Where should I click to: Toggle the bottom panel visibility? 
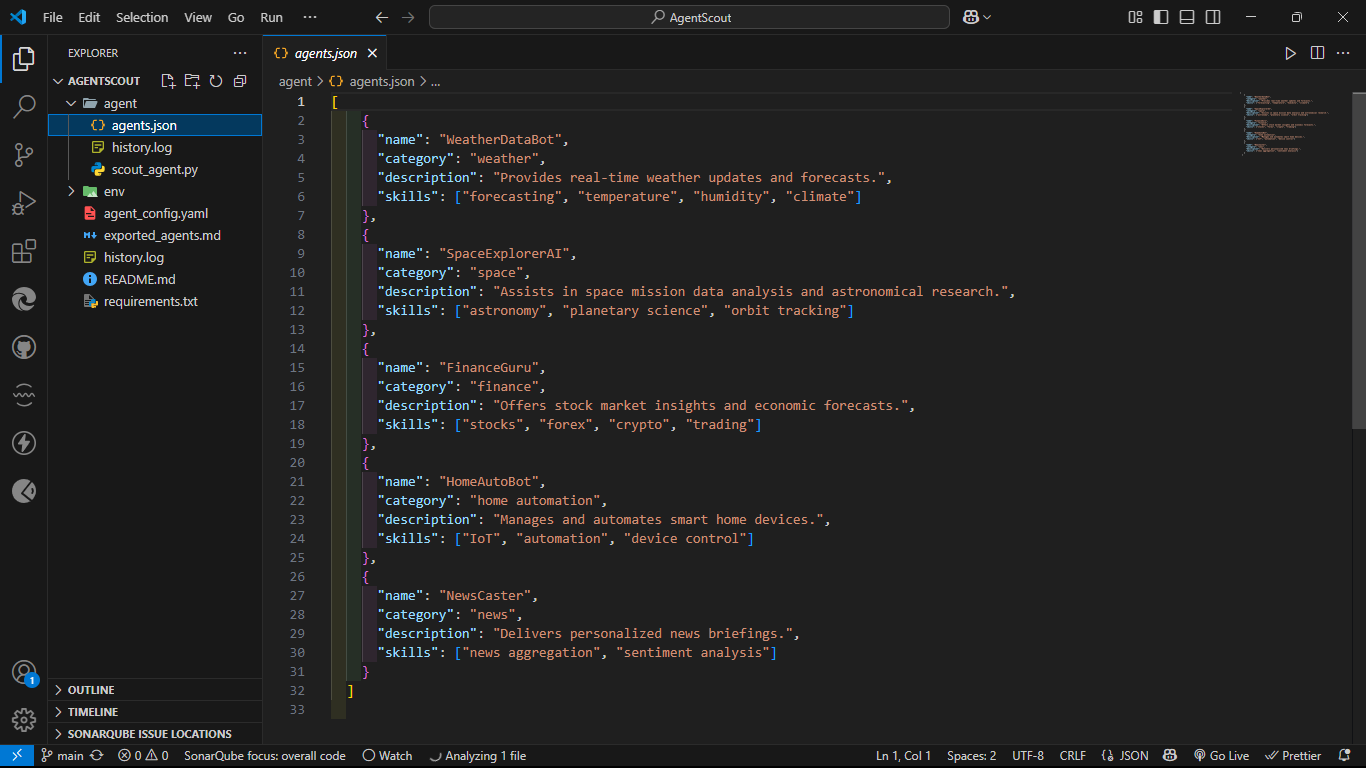[x=1187, y=17]
